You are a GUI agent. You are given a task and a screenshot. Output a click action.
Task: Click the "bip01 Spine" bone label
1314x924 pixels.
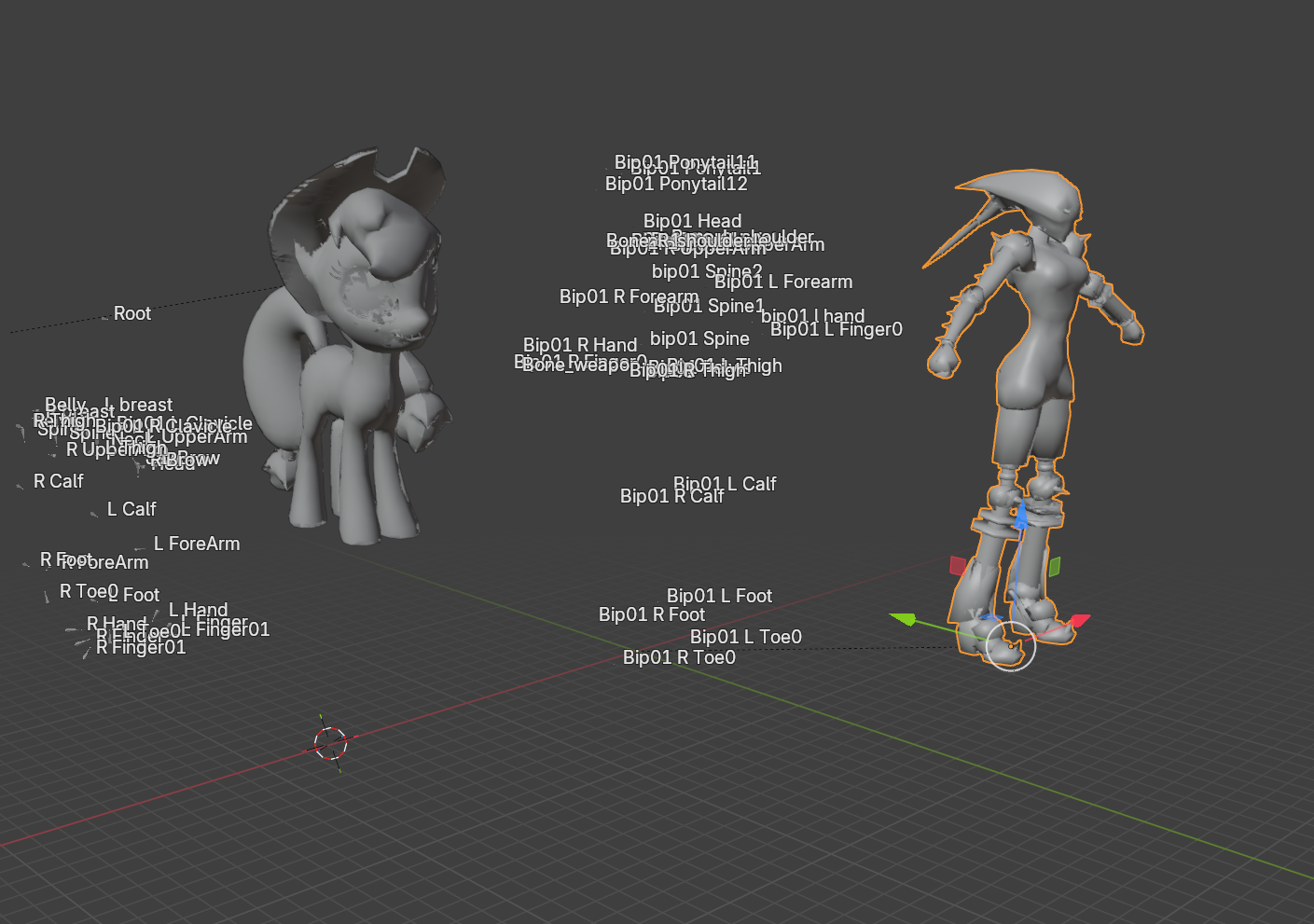click(x=700, y=338)
